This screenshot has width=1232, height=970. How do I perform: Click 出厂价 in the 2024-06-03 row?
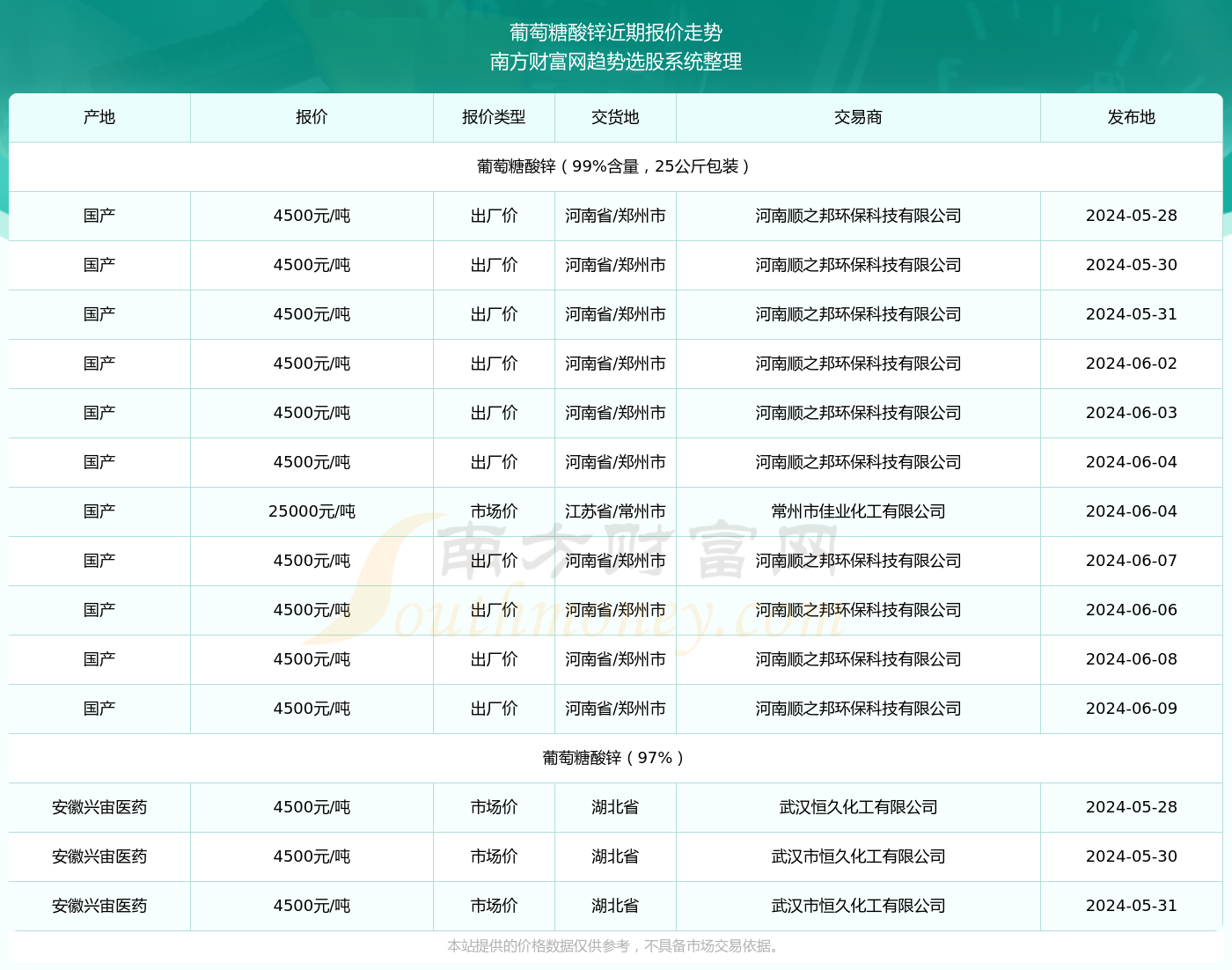(x=494, y=413)
